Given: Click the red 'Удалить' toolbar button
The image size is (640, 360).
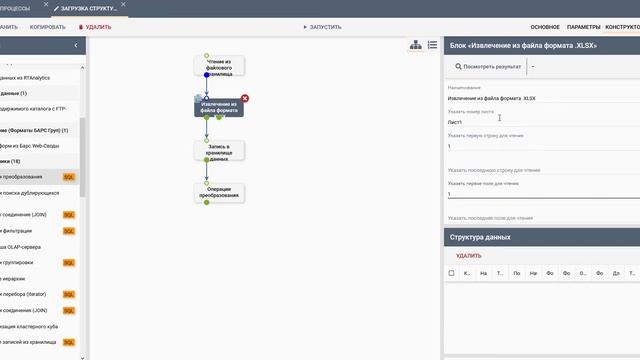Looking at the screenshot, I should [95, 27].
